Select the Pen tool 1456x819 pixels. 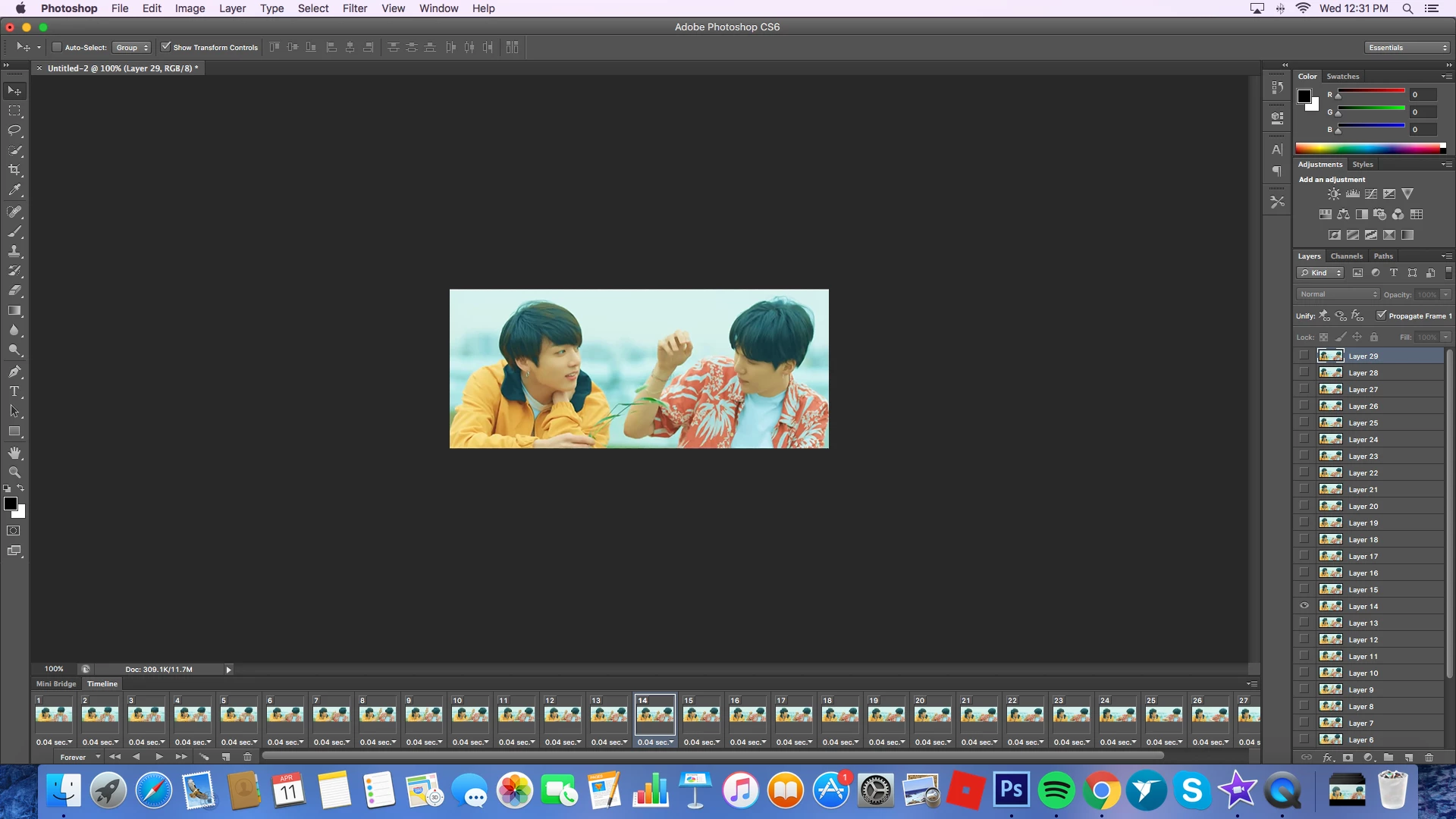14,372
